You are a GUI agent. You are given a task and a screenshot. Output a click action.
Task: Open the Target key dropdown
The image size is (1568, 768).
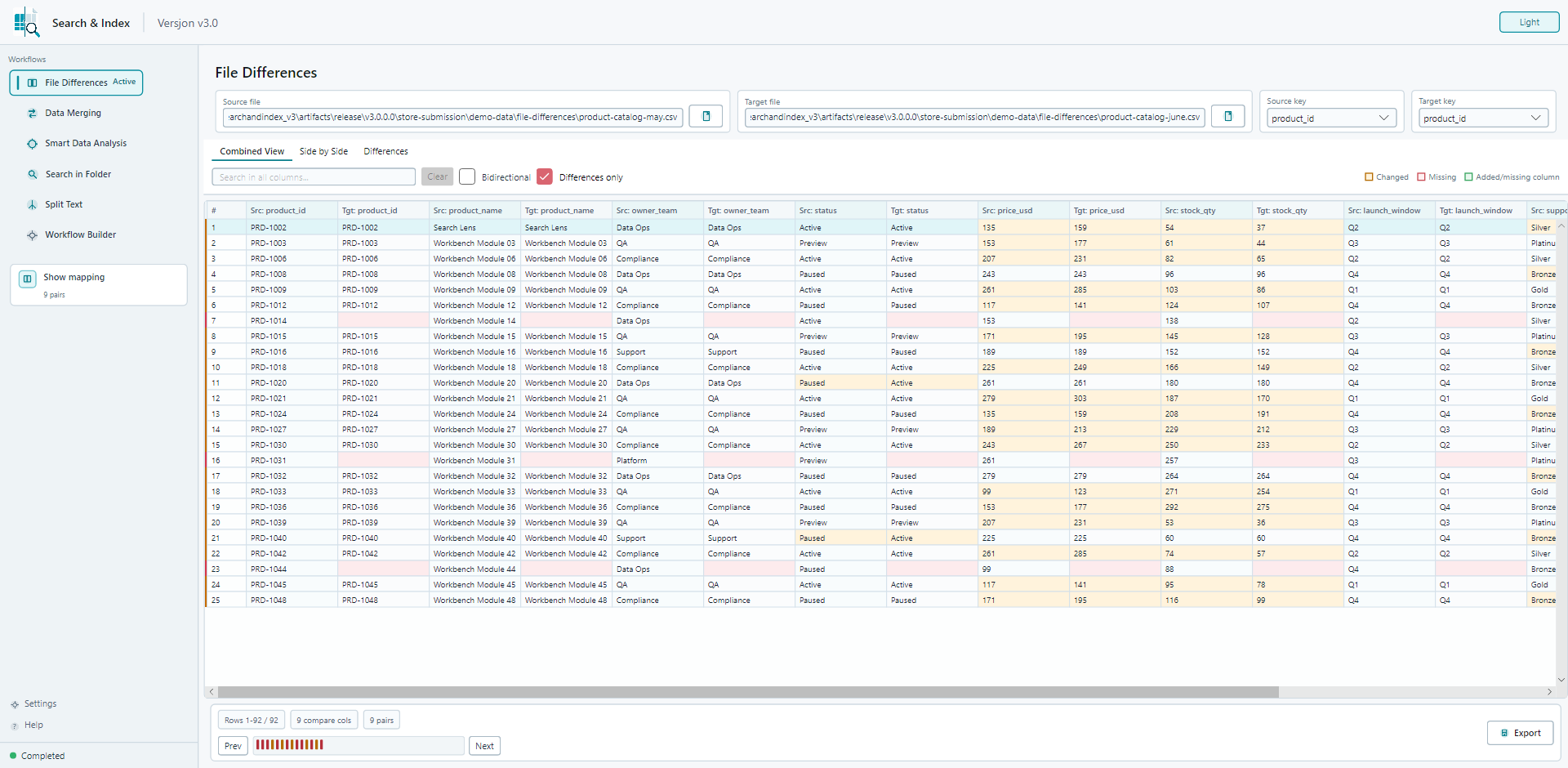pos(1483,118)
